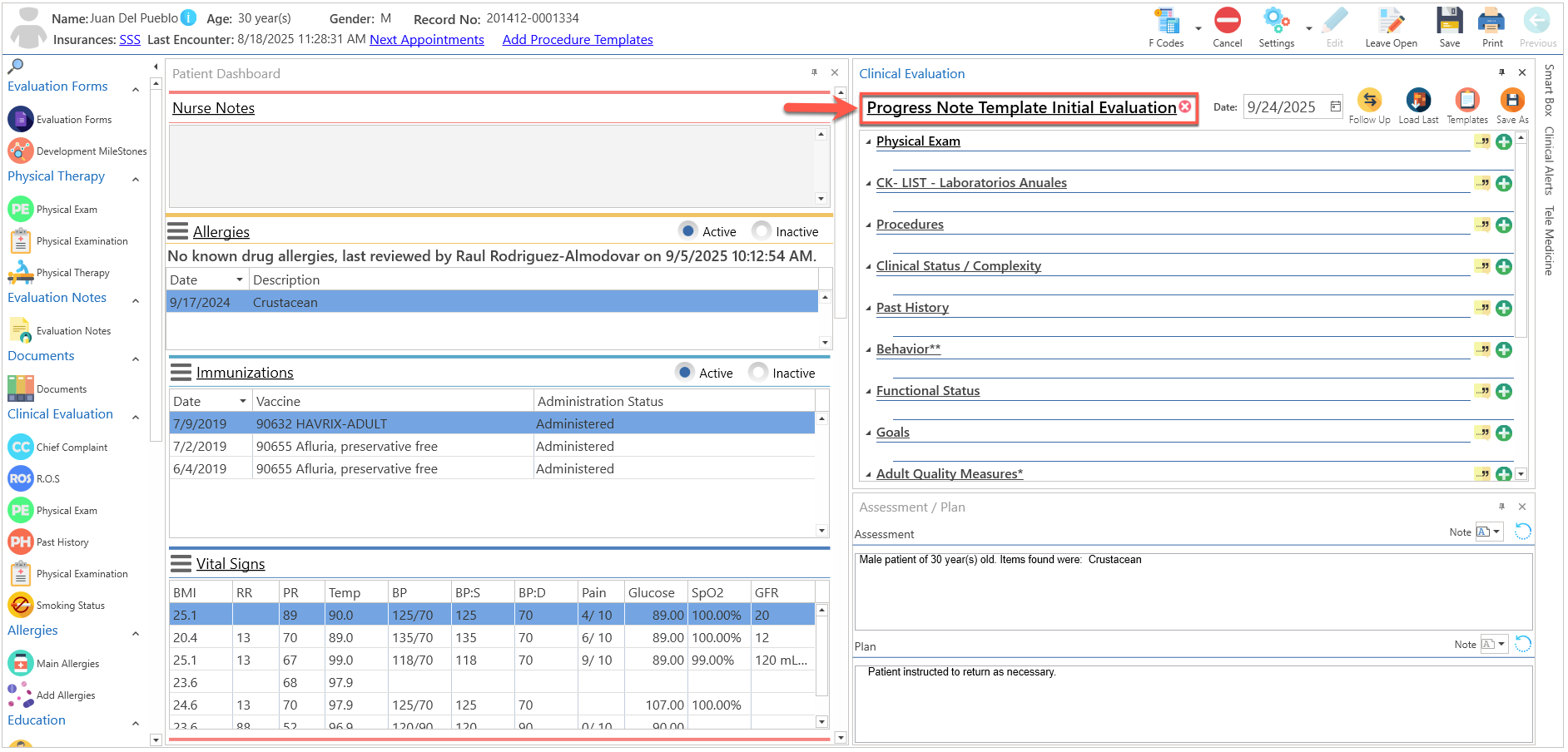Open Next Appointments link
The image size is (1568, 752).
click(427, 39)
